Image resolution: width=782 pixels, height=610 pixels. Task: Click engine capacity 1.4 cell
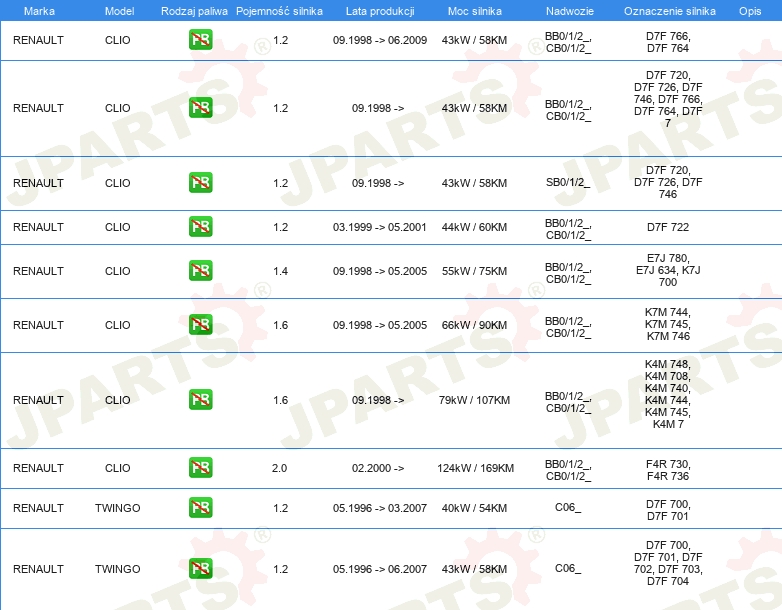pyautogui.click(x=280, y=271)
